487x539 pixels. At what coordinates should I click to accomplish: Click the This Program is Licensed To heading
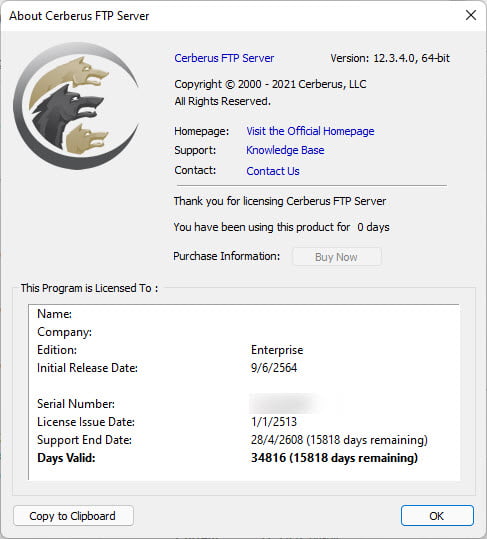89,288
